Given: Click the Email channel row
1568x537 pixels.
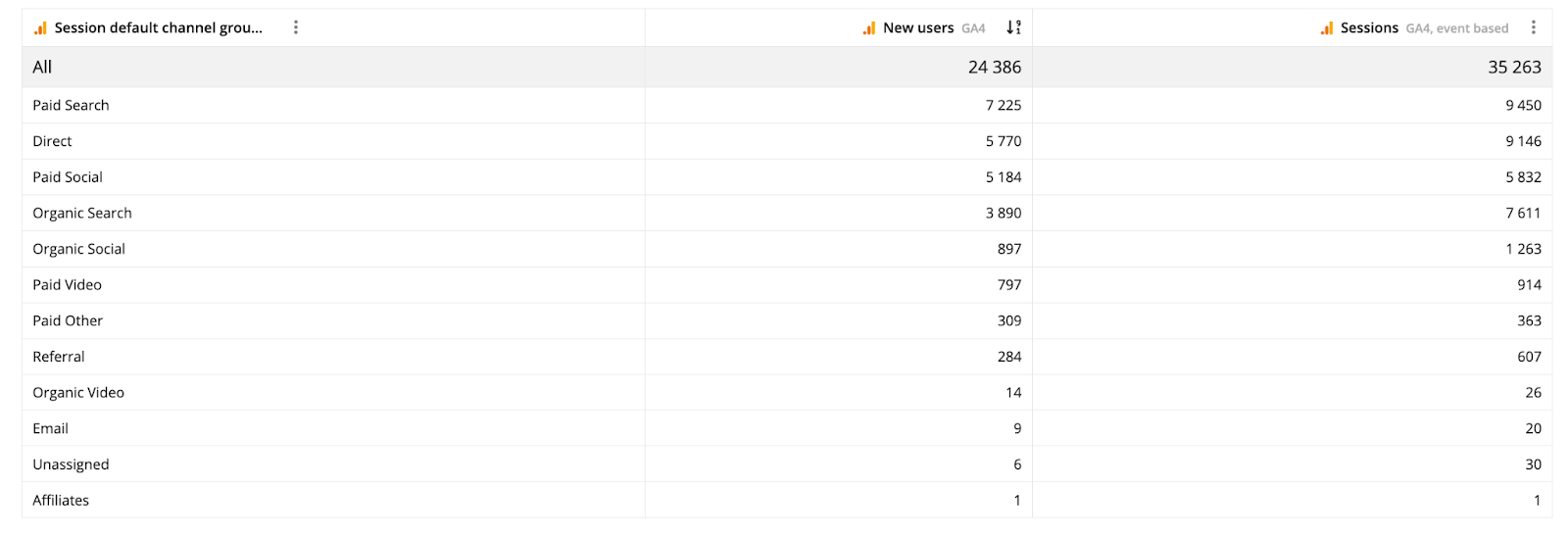Looking at the screenshot, I should [50, 428].
